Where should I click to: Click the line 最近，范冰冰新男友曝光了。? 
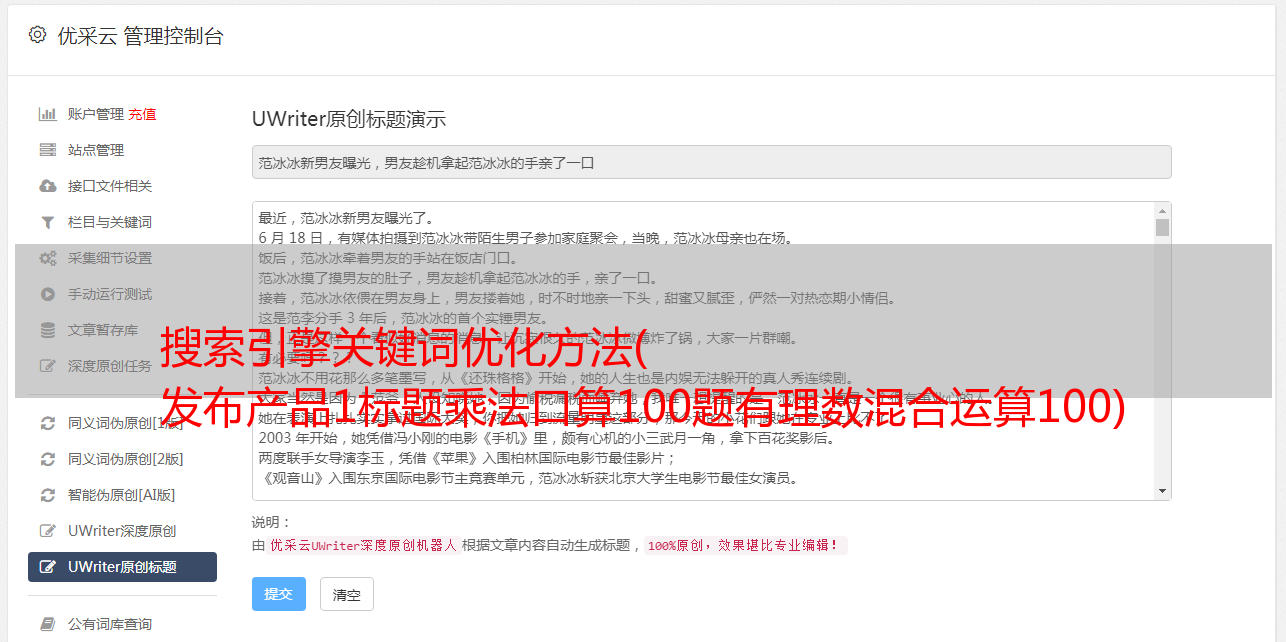coord(346,218)
